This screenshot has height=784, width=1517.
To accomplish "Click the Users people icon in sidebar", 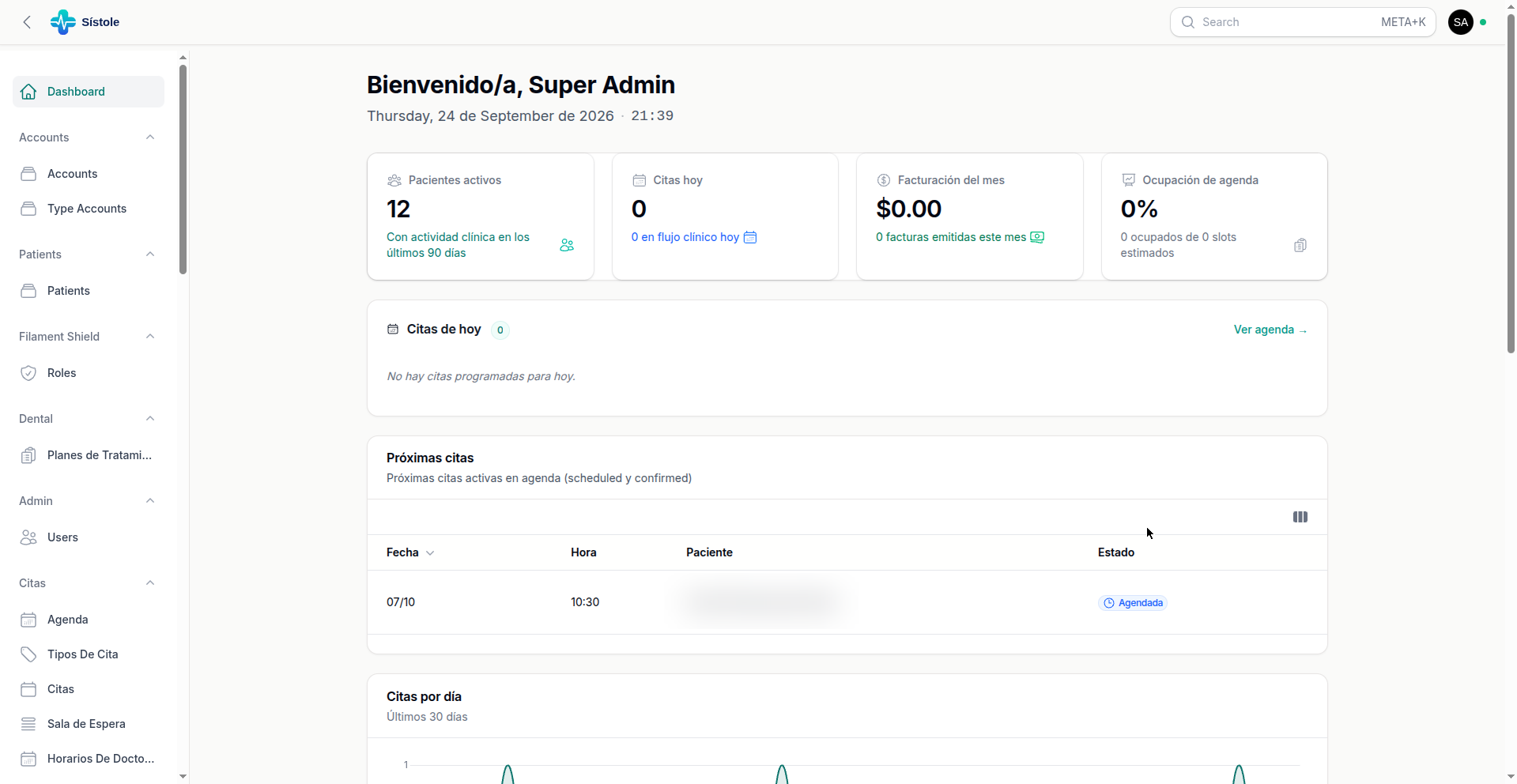I will click(28, 537).
